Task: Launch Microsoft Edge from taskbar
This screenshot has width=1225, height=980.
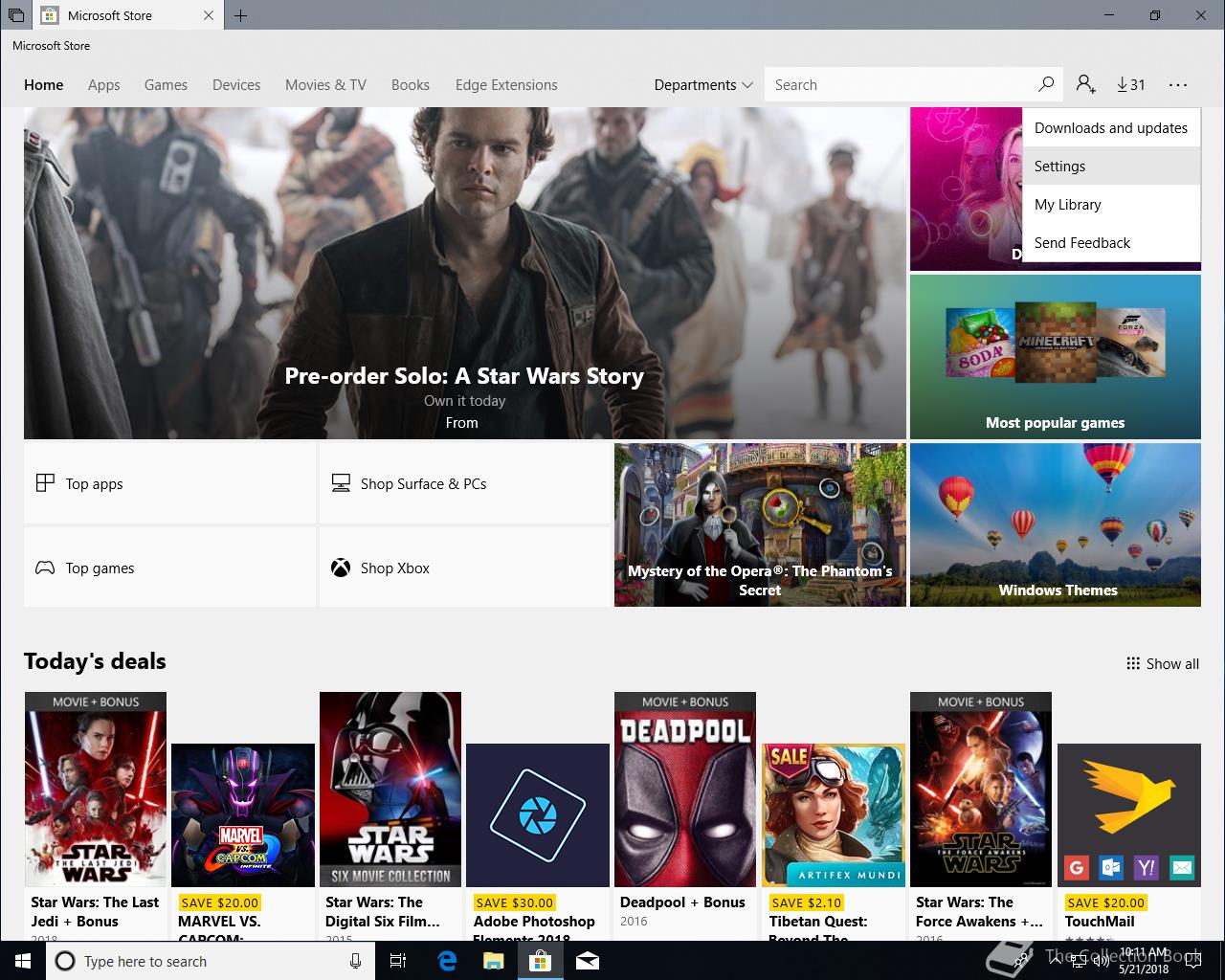Action: [x=446, y=961]
